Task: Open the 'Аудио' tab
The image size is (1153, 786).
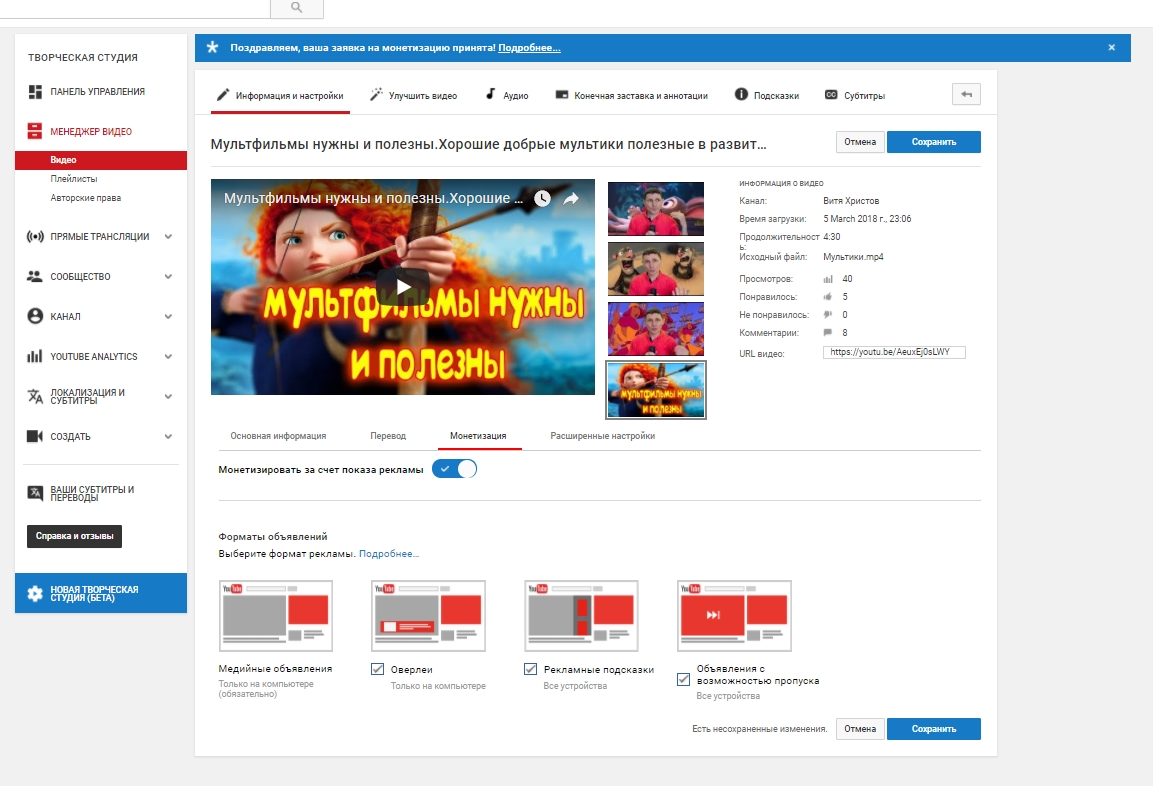Action: tap(507, 96)
